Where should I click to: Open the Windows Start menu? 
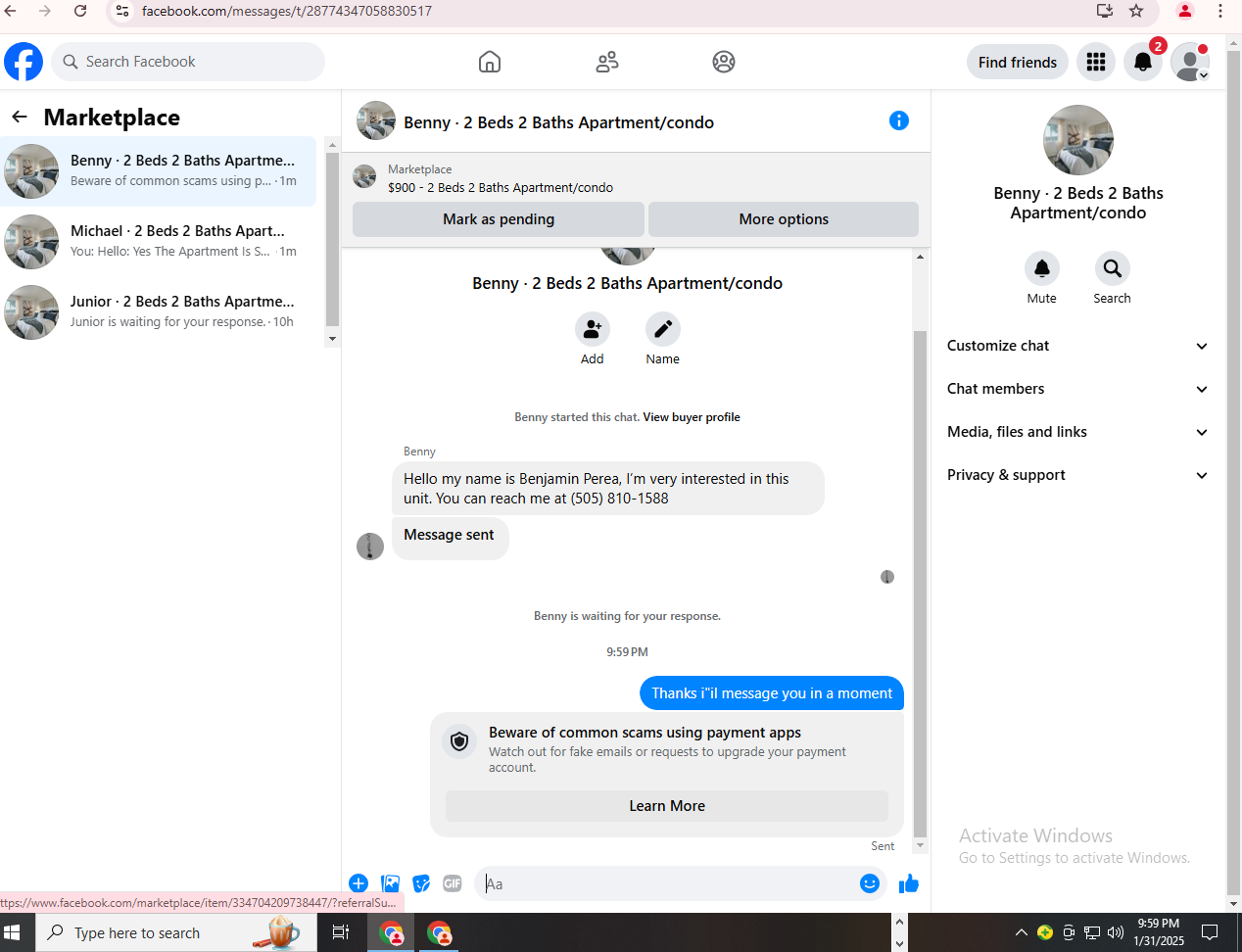(13, 932)
